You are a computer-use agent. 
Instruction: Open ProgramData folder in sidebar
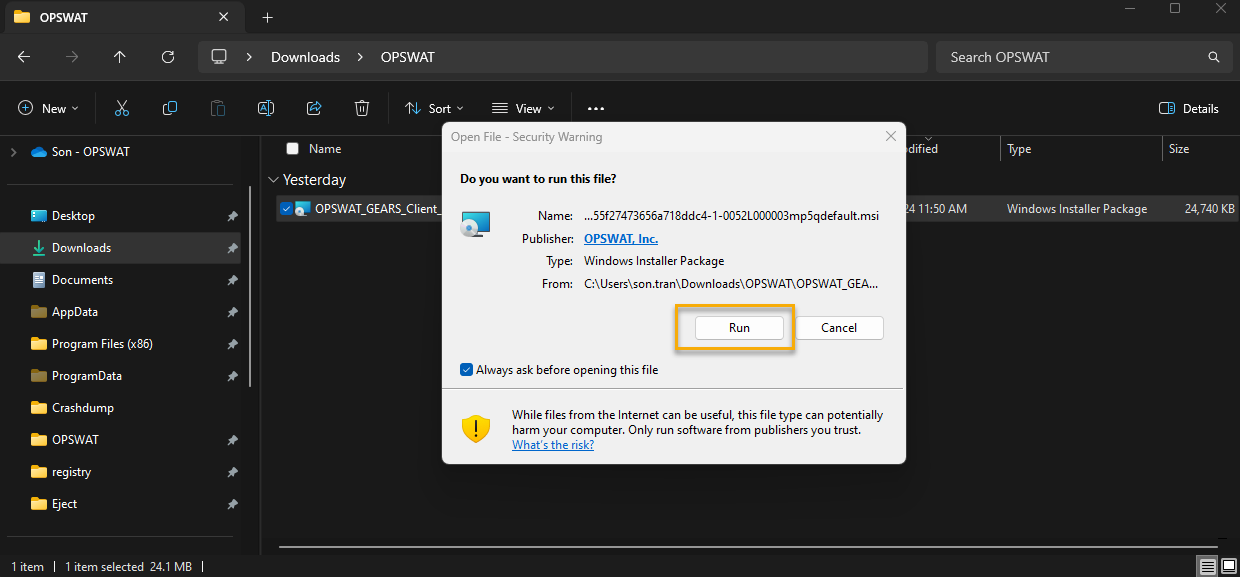tap(87, 376)
